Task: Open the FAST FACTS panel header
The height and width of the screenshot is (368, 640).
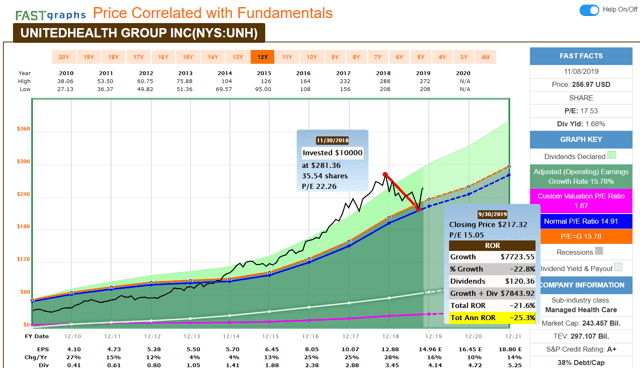Action: coord(581,56)
